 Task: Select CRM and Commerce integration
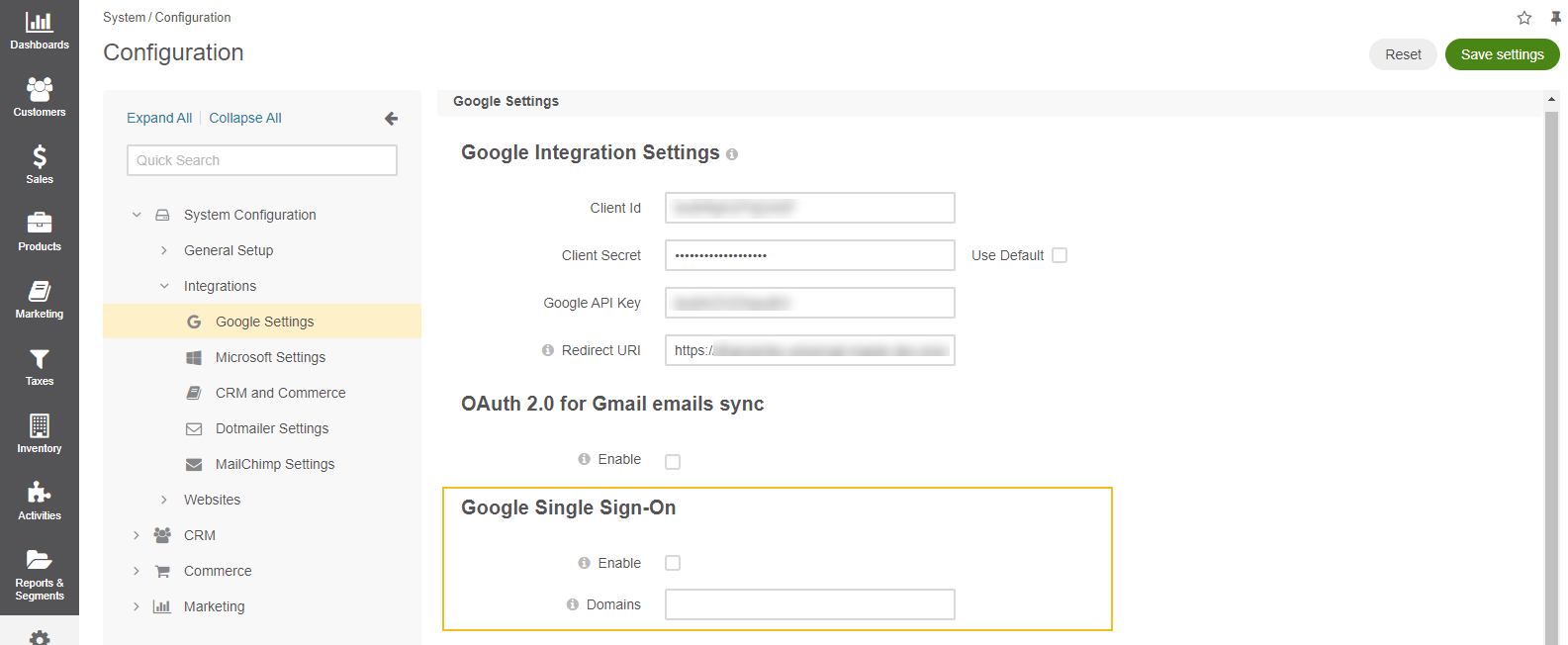coord(281,393)
